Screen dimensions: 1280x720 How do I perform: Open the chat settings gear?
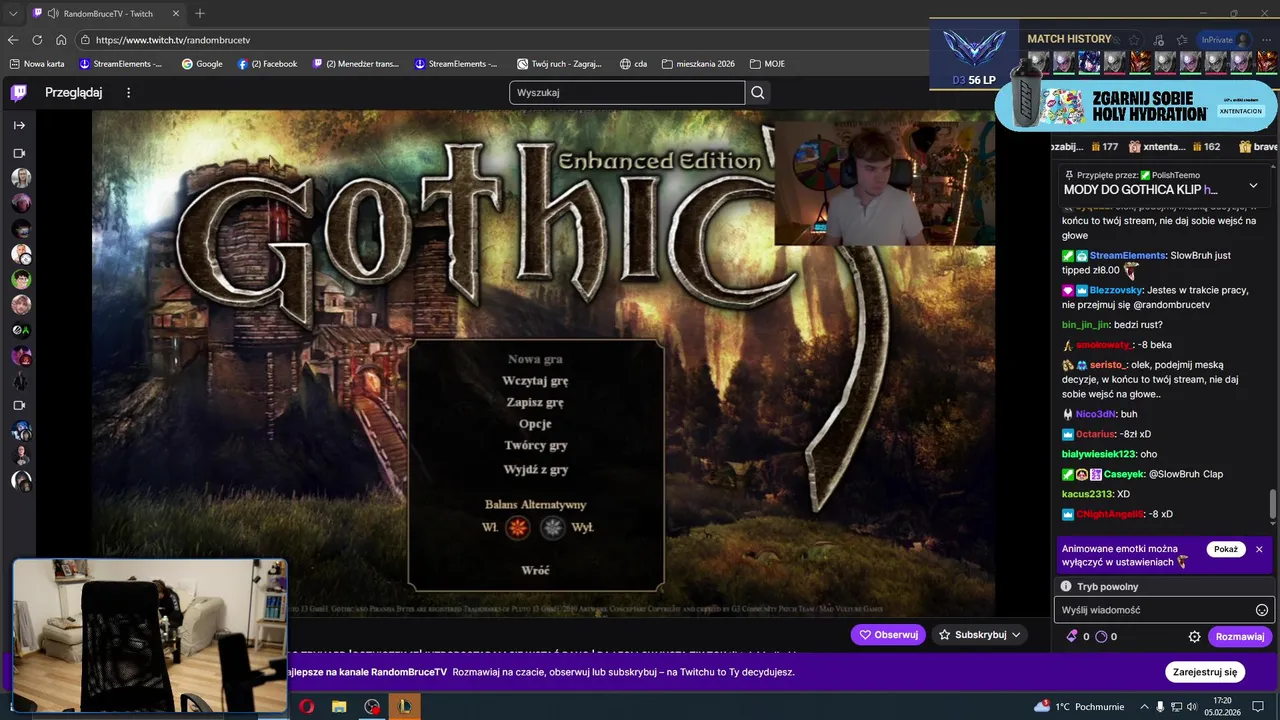click(x=1194, y=636)
